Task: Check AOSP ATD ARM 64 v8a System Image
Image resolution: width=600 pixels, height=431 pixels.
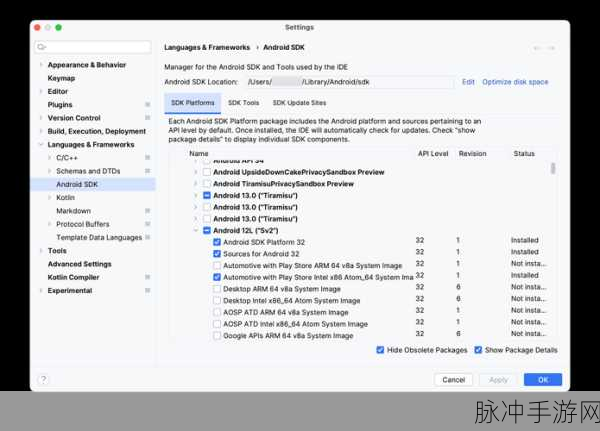Action: point(217,312)
